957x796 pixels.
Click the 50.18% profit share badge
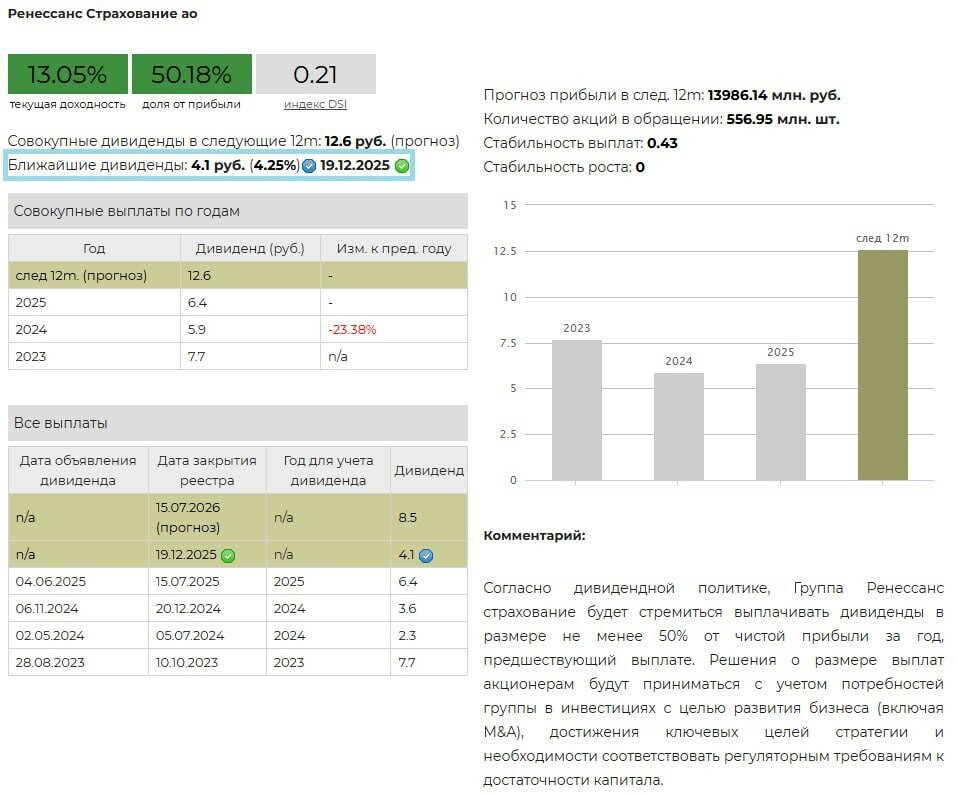pos(191,74)
